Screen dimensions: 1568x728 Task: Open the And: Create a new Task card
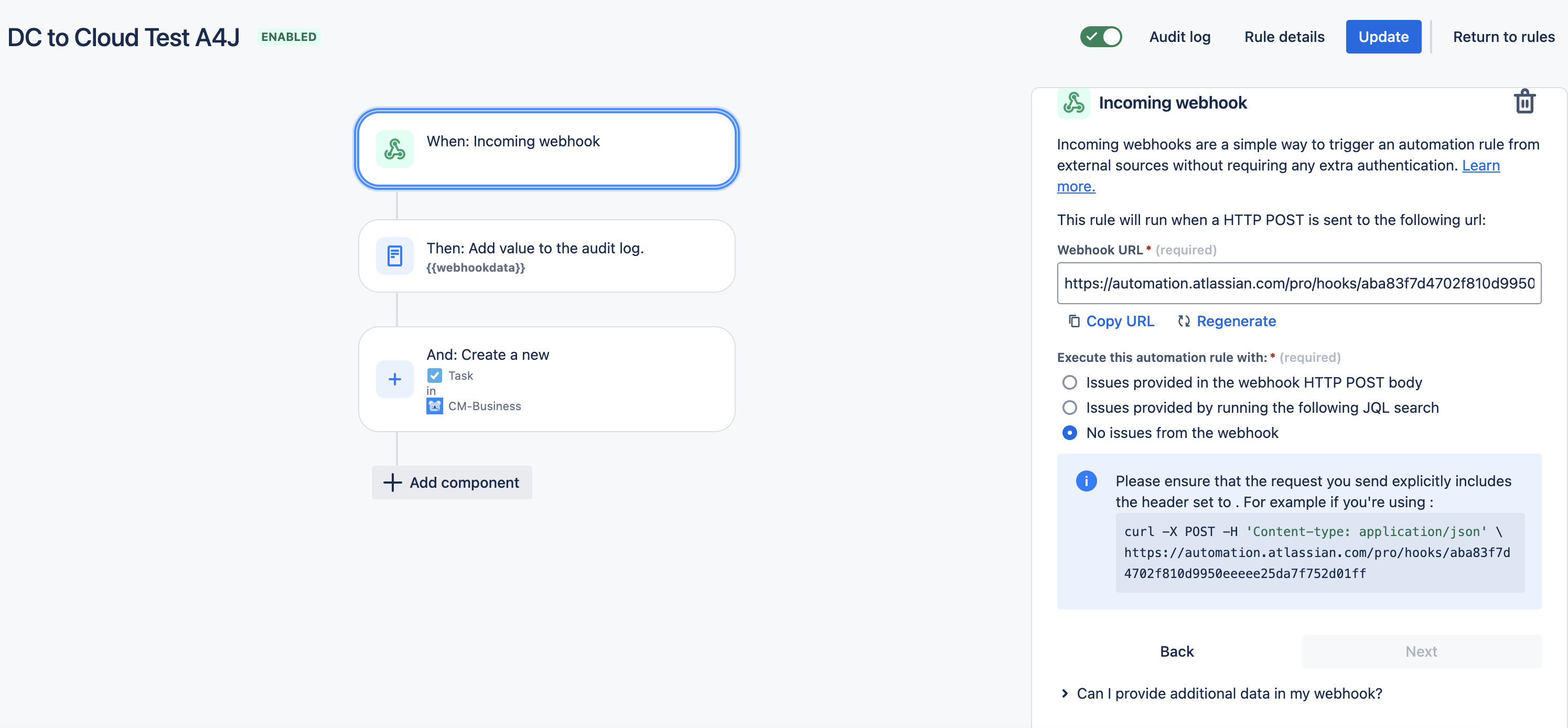coord(546,379)
